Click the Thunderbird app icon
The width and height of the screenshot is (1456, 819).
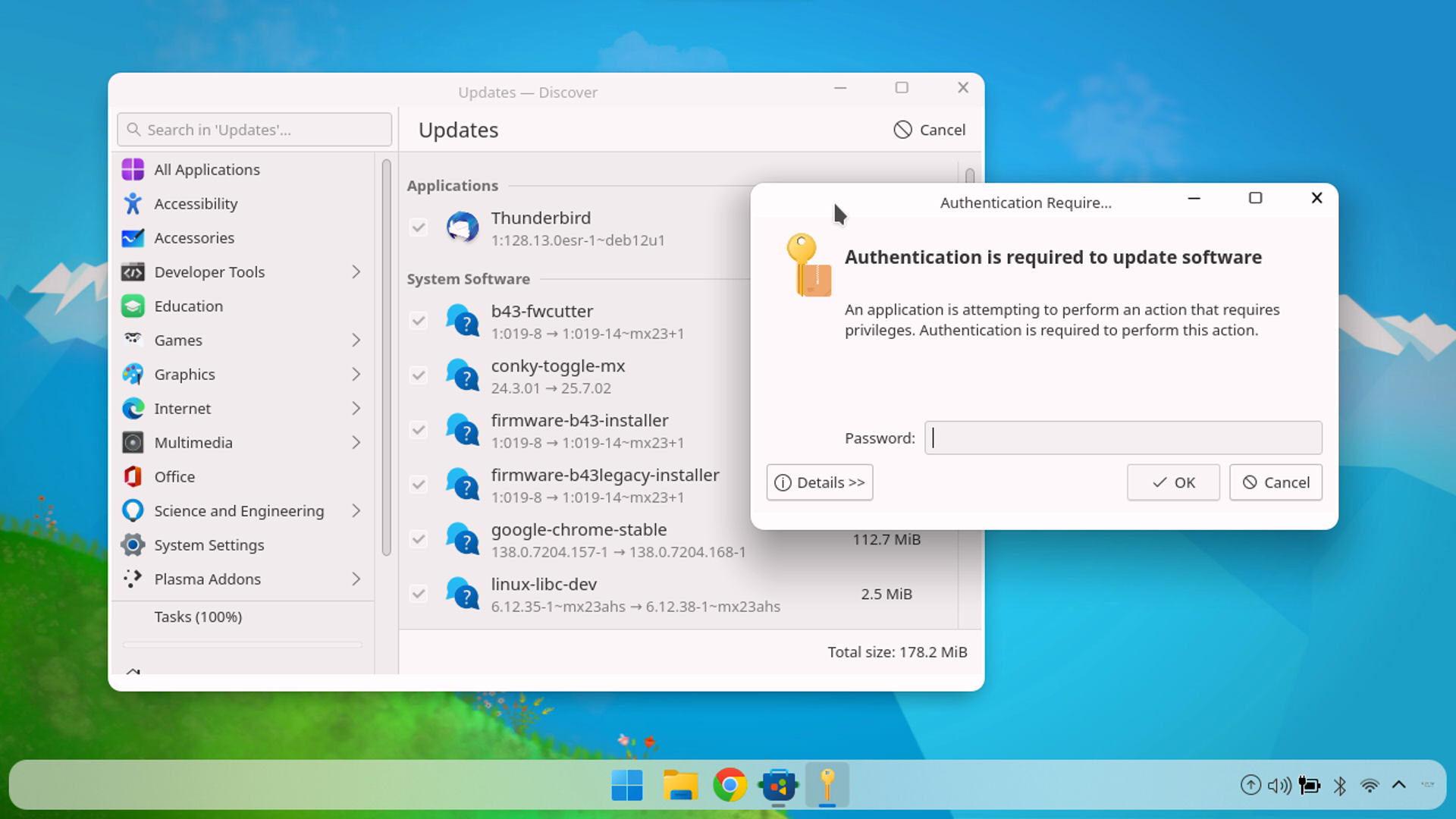463,227
